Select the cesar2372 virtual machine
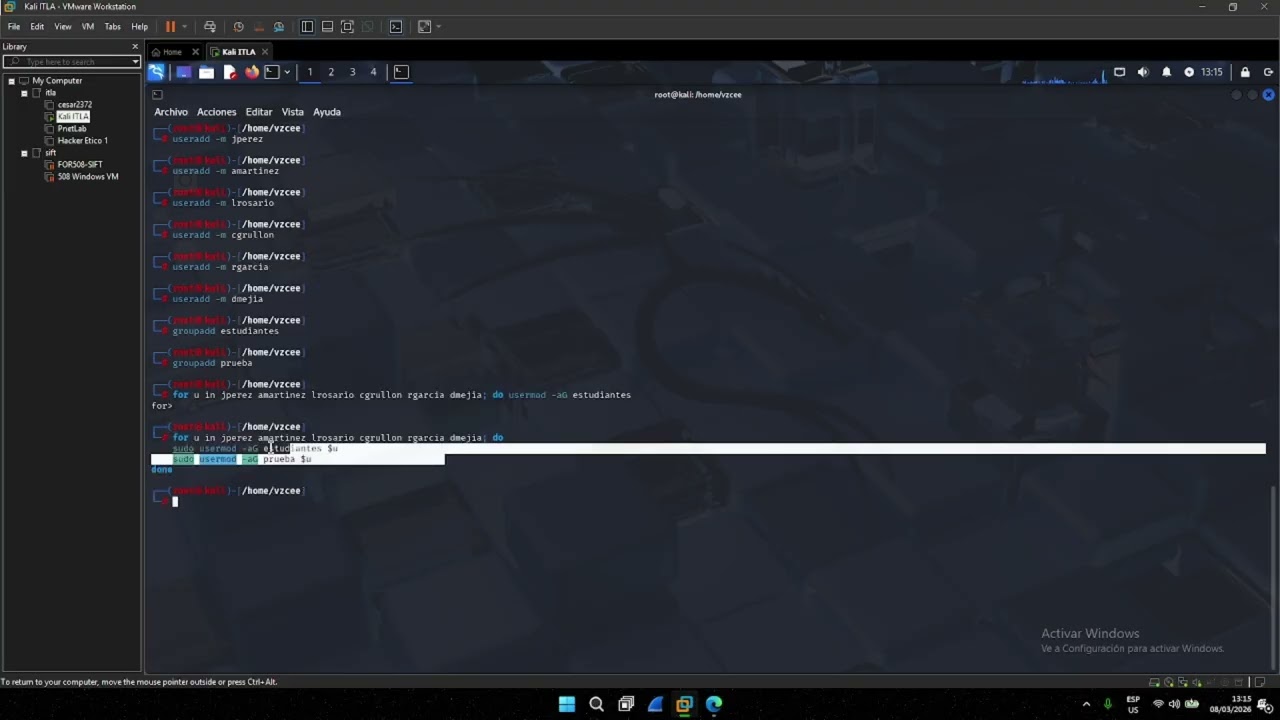 (x=74, y=105)
